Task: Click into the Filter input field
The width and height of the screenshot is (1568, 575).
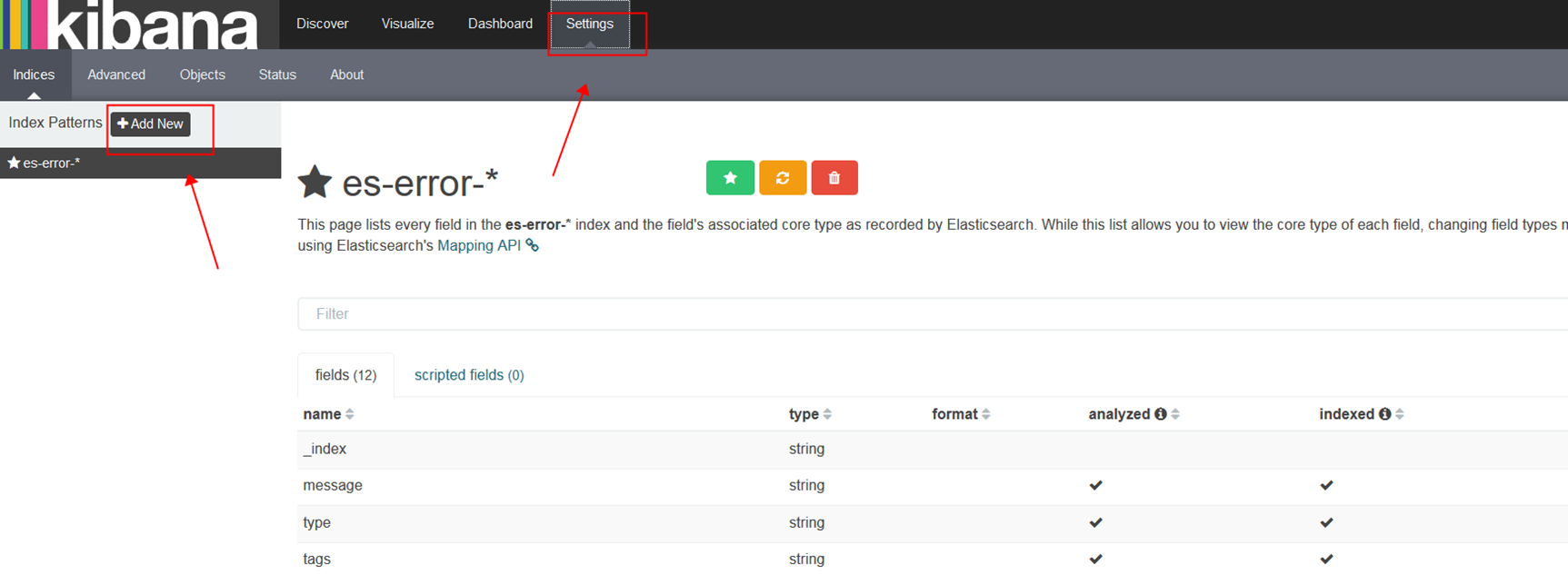Action: [x=909, y=313]
